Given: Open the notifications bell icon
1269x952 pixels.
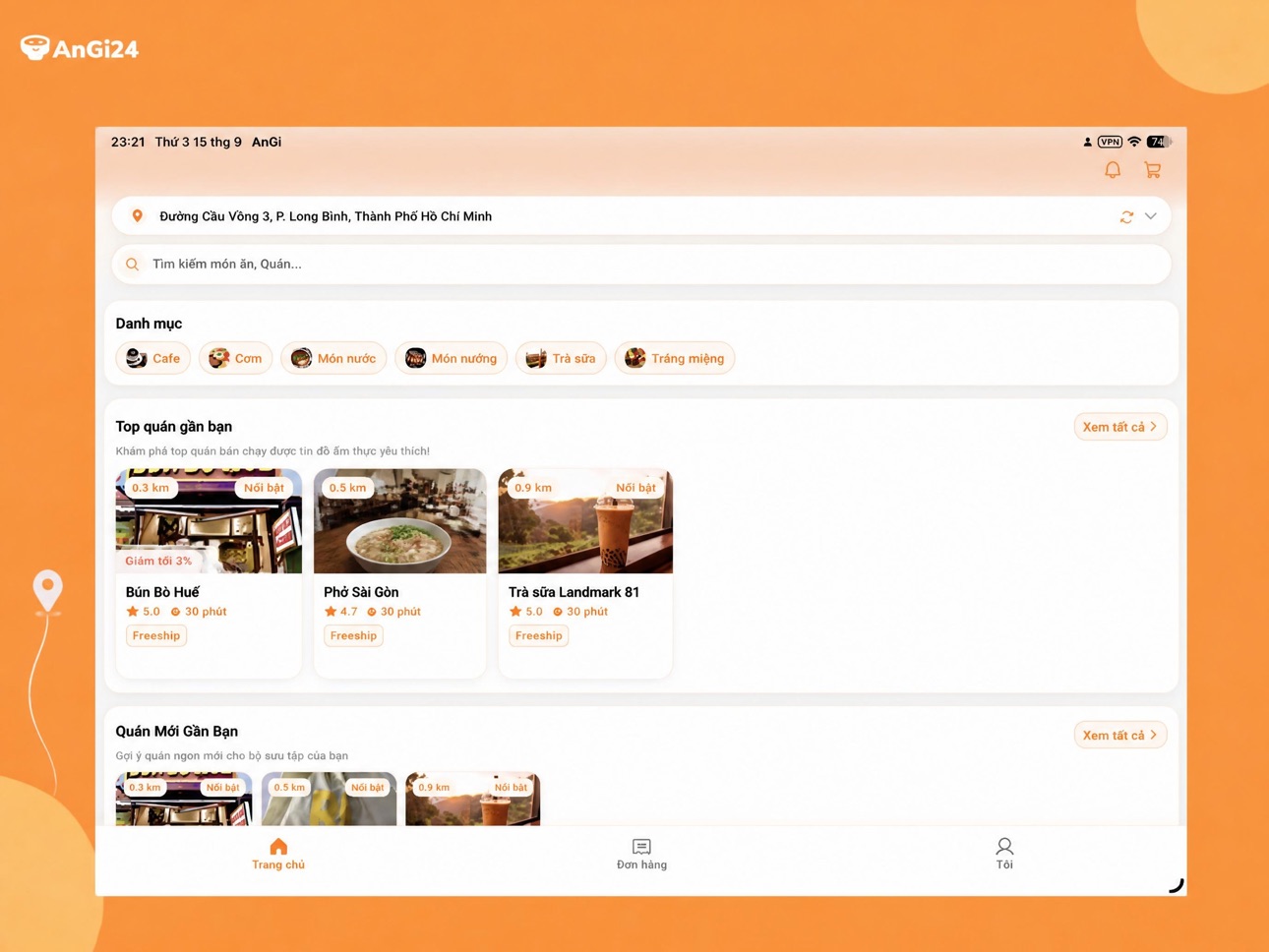Looking at the screenshot, I should (x=1113, y=170).
